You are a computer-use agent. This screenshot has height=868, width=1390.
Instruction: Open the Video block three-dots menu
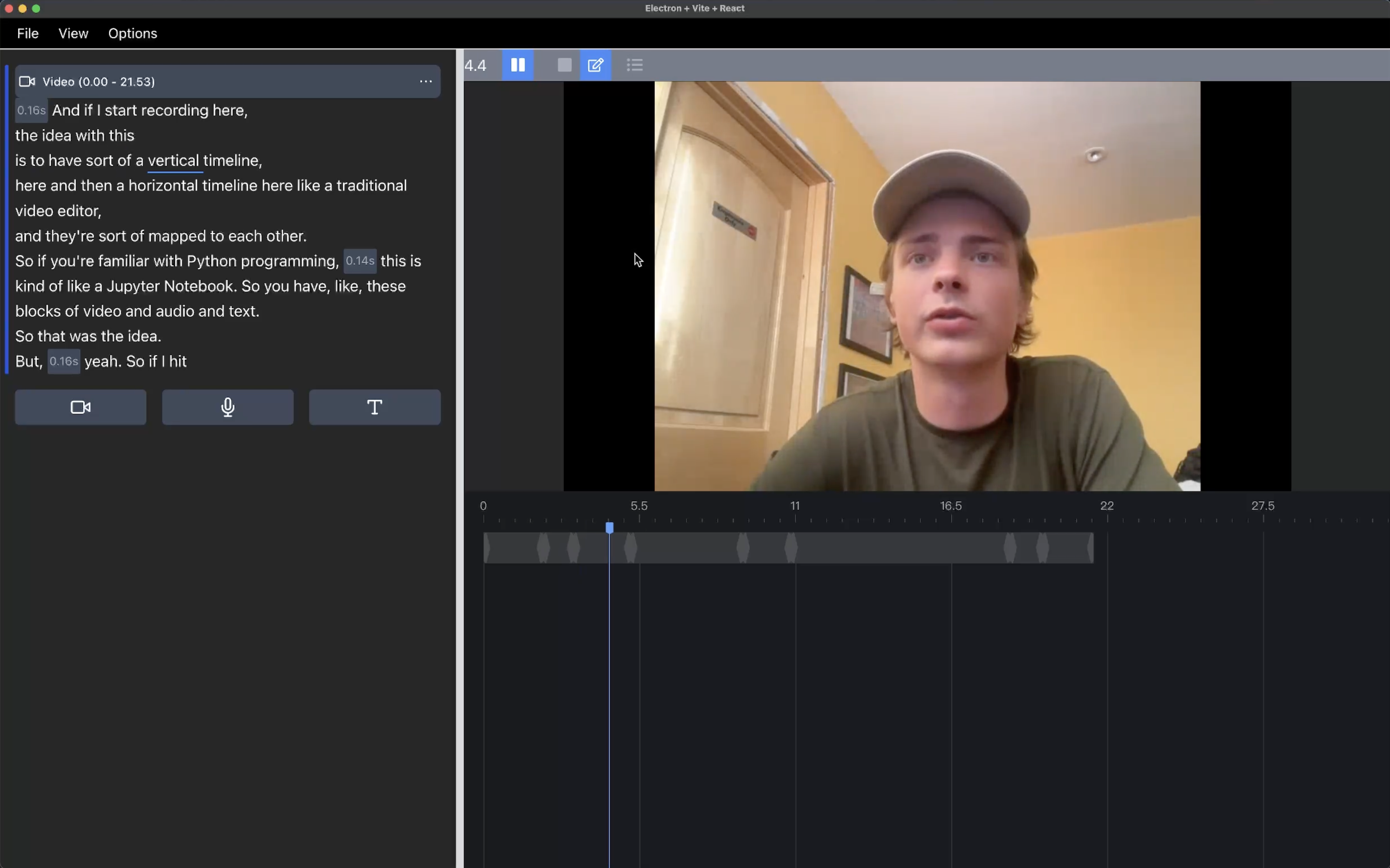tap(426, 81)
